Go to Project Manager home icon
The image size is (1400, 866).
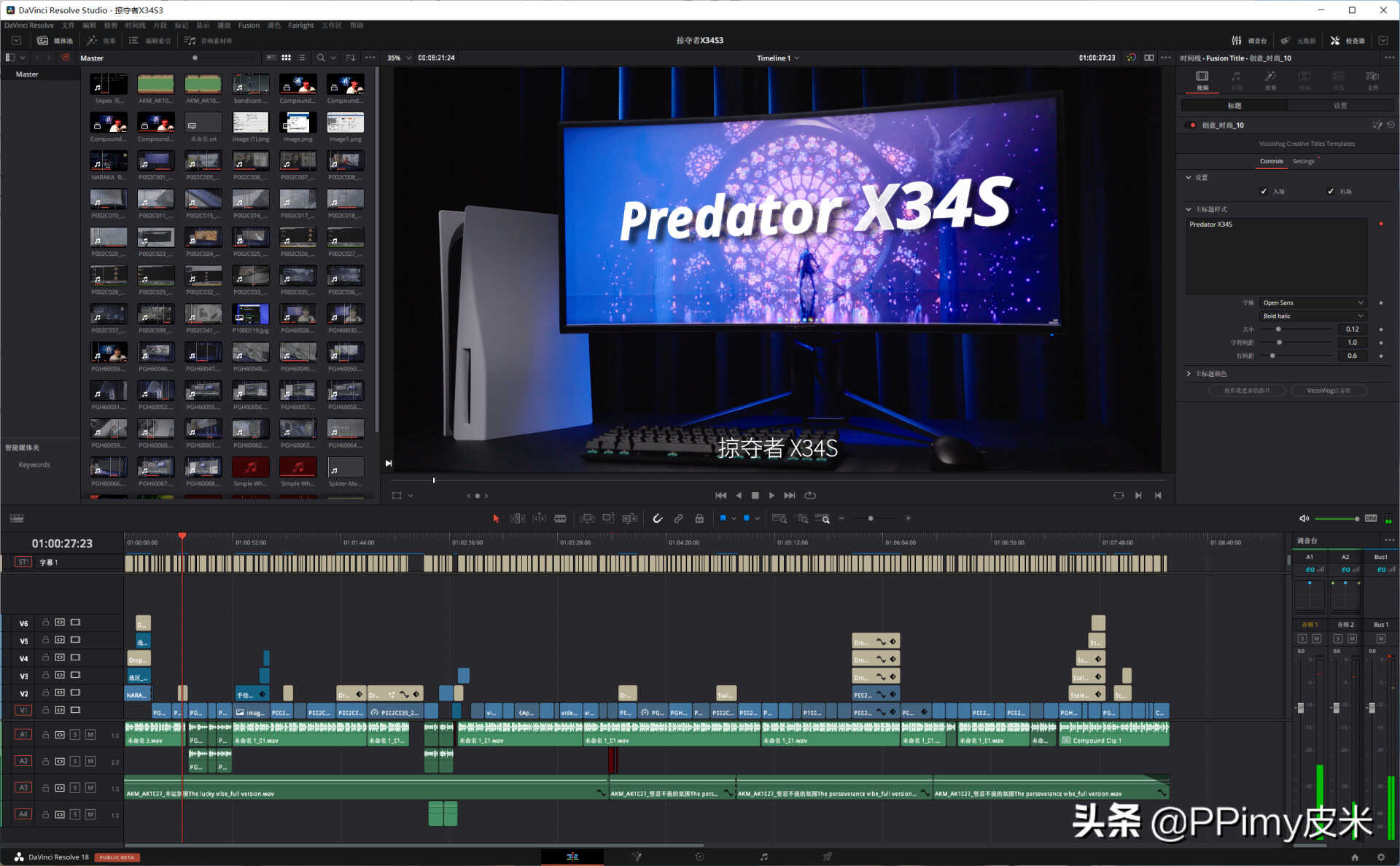click(x=1355, y=857)
